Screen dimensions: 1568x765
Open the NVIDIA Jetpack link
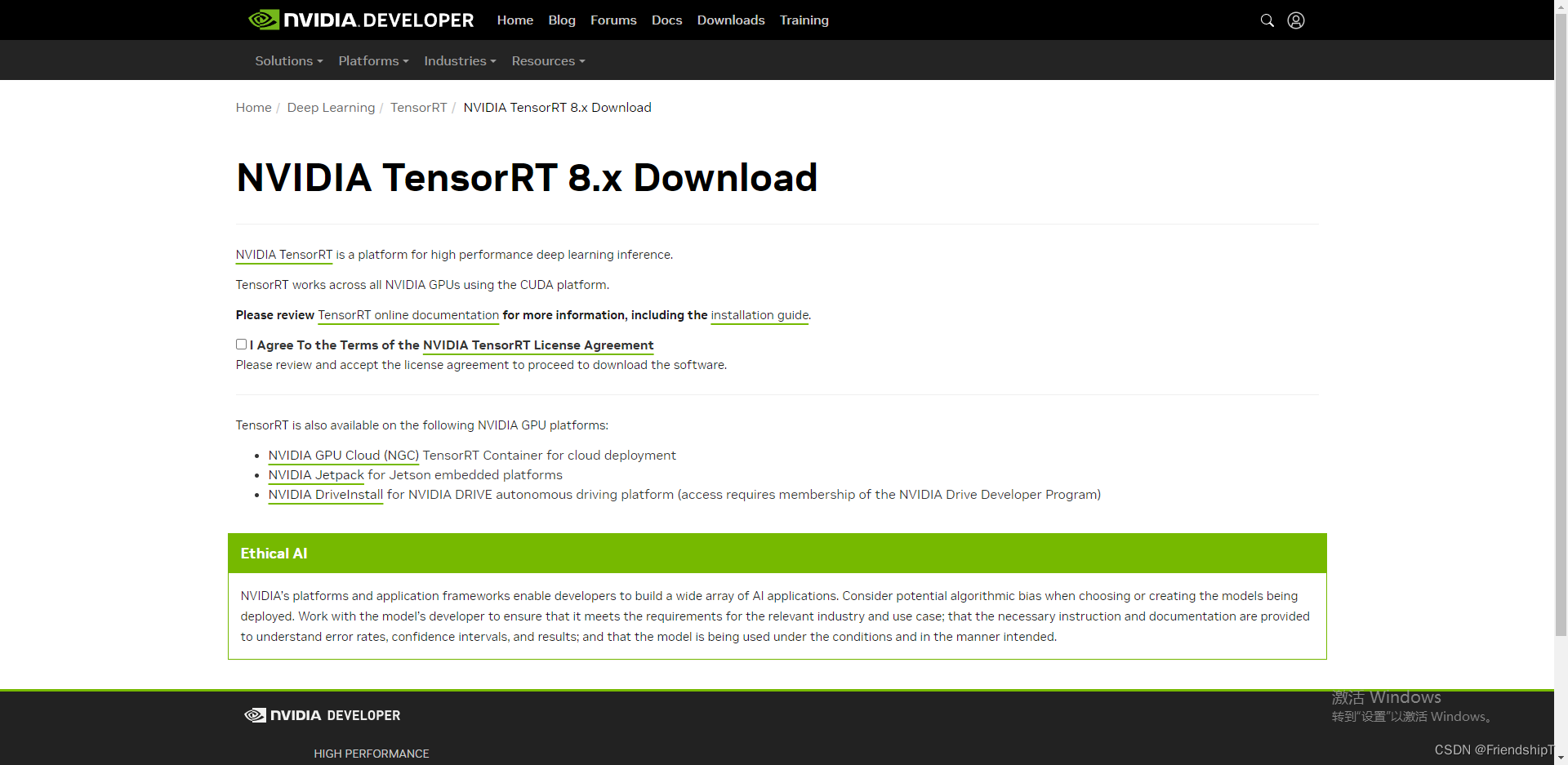[x=316, y=475]
